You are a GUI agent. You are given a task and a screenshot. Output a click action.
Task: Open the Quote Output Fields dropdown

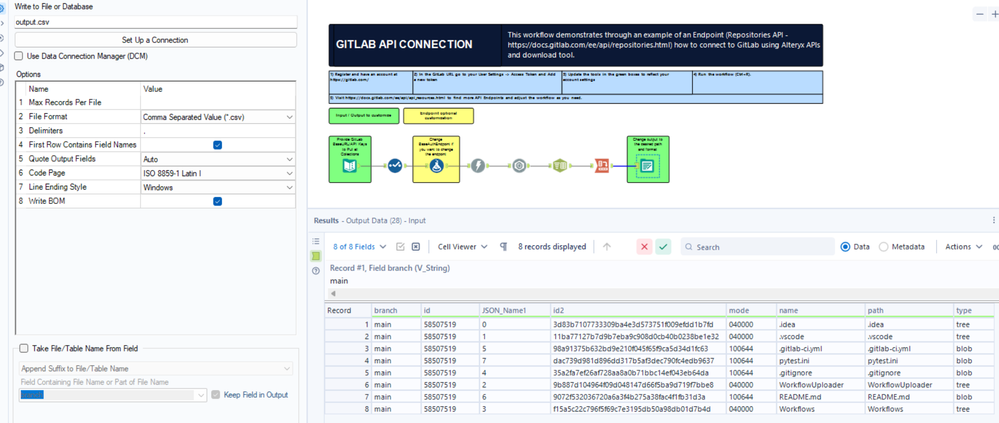pyautogui.click(x=218, y=159)
